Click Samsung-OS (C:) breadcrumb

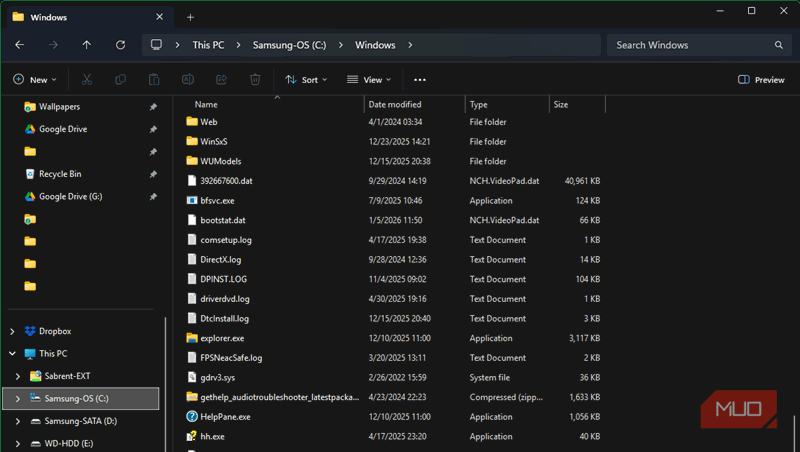289,45
